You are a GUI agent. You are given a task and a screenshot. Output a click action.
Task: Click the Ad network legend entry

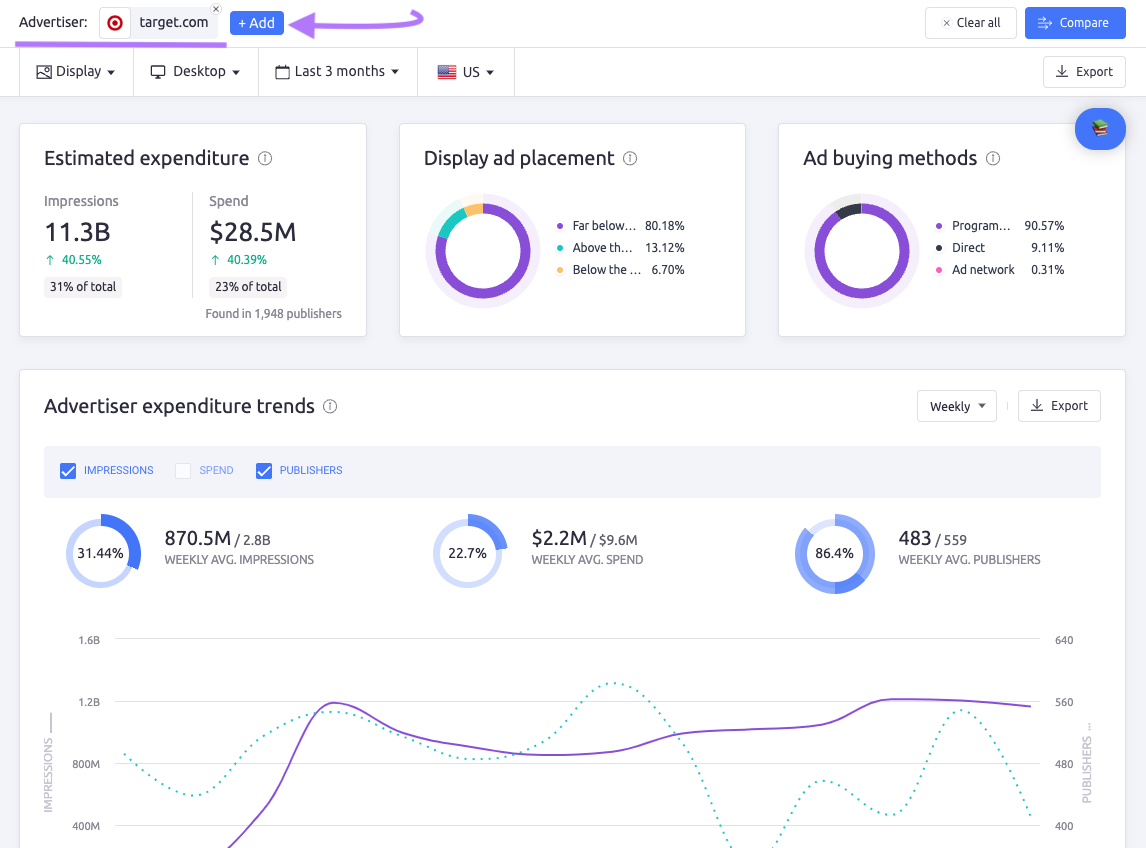pyautogui.click(x=1000, y=270)
